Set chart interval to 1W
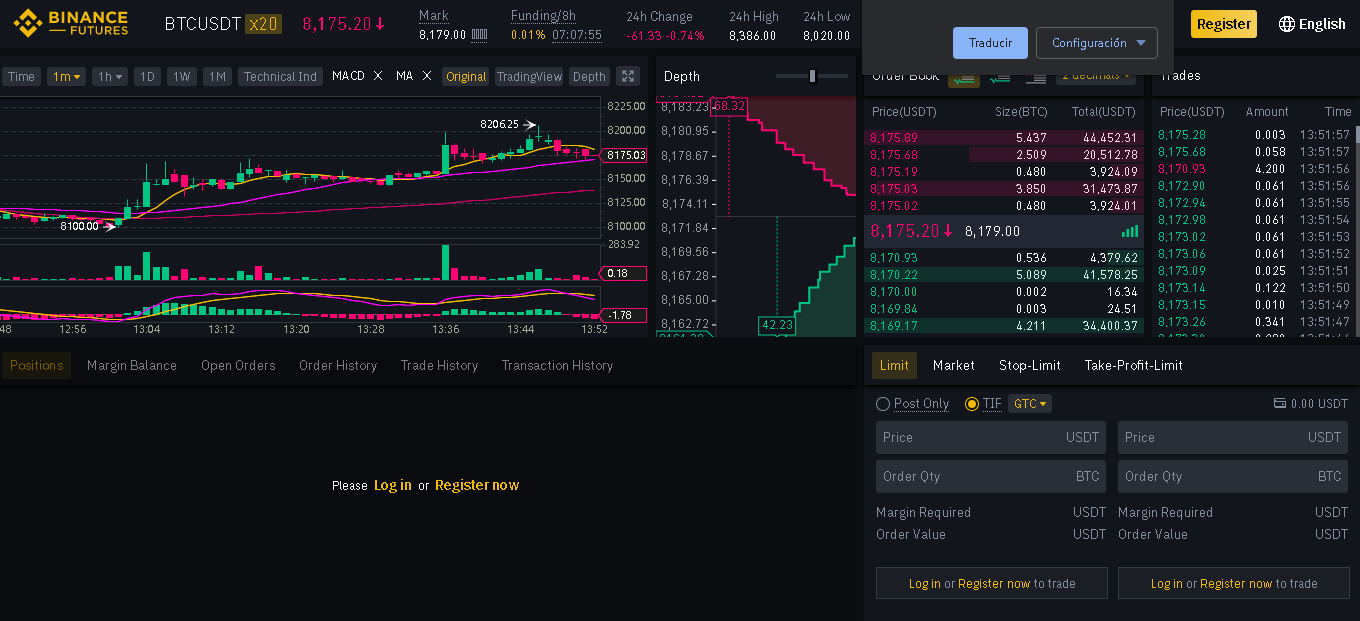1360x621 pixels. point(181,76)
